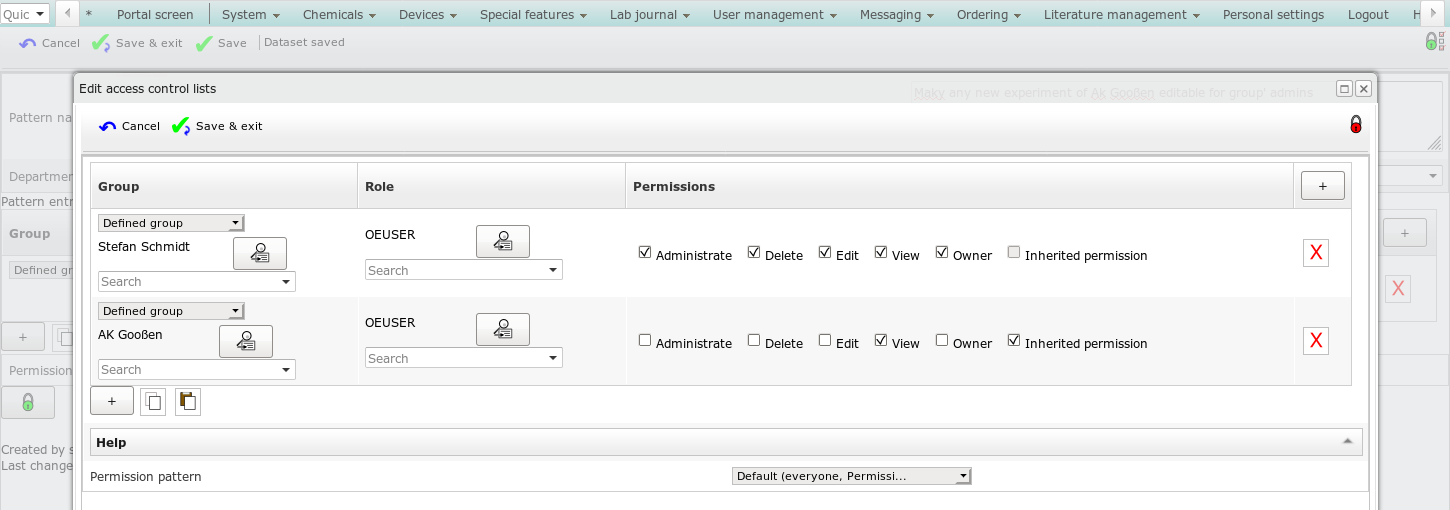Disable Inherited permission for AK Gooßen
This screenshot has width=1450, height=510.
pyautogui.click(x=1014, y=341)
